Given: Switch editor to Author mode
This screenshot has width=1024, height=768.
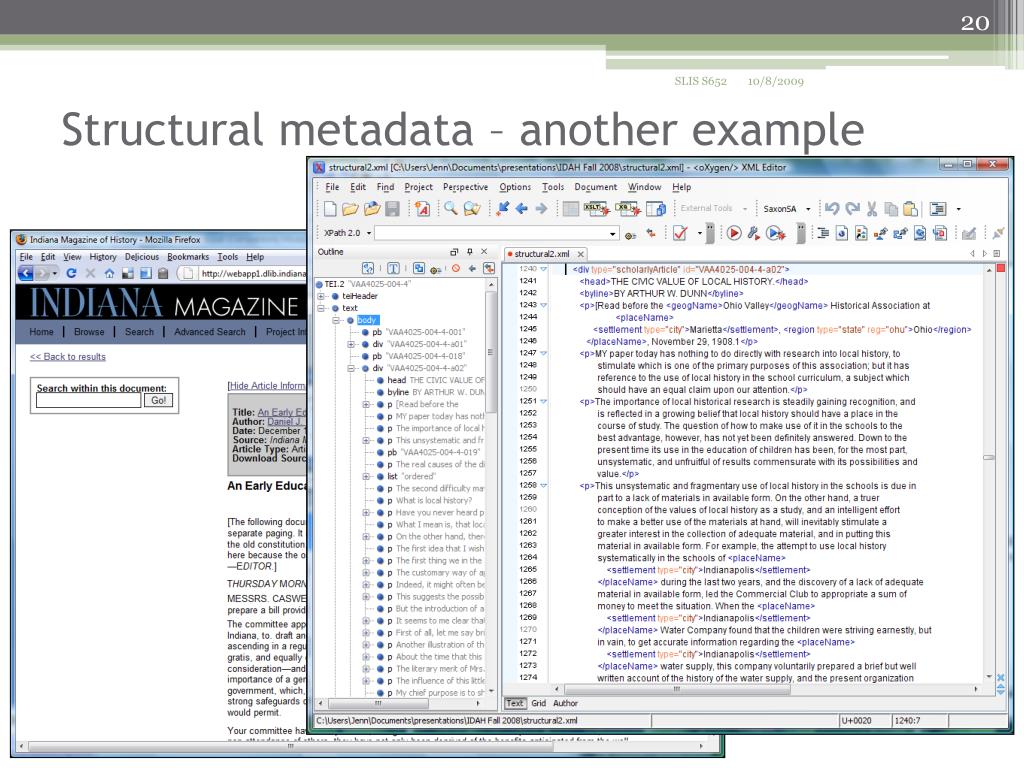Looking at the screenshot, I should click(x=566, y=703).
